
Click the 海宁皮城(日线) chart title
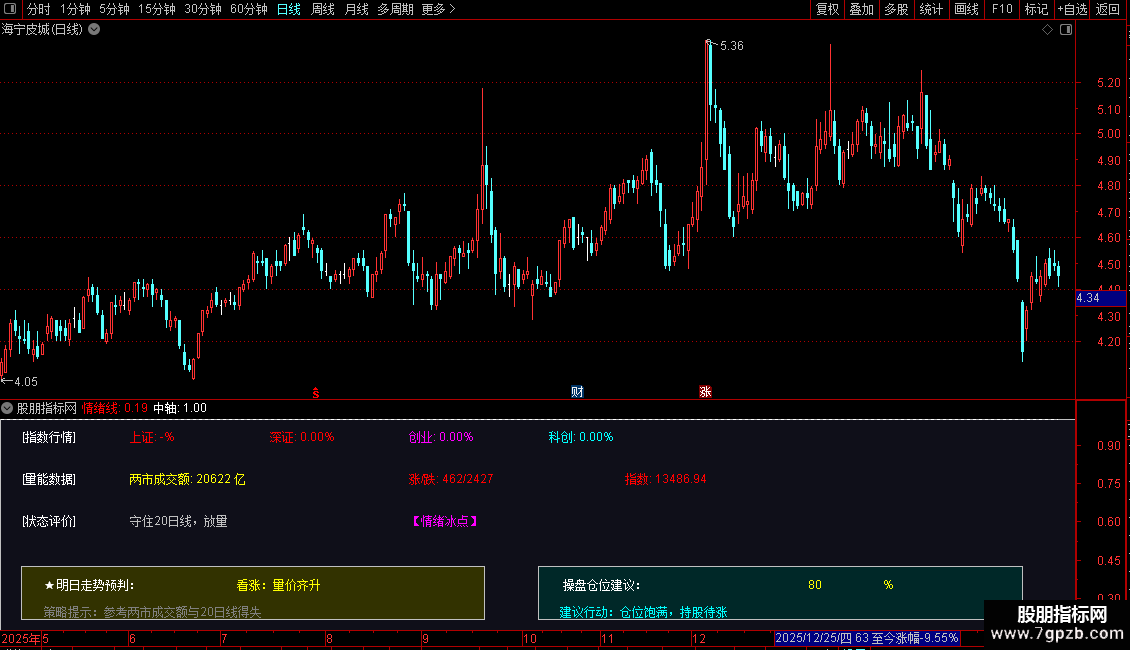[x=43, y=30]
